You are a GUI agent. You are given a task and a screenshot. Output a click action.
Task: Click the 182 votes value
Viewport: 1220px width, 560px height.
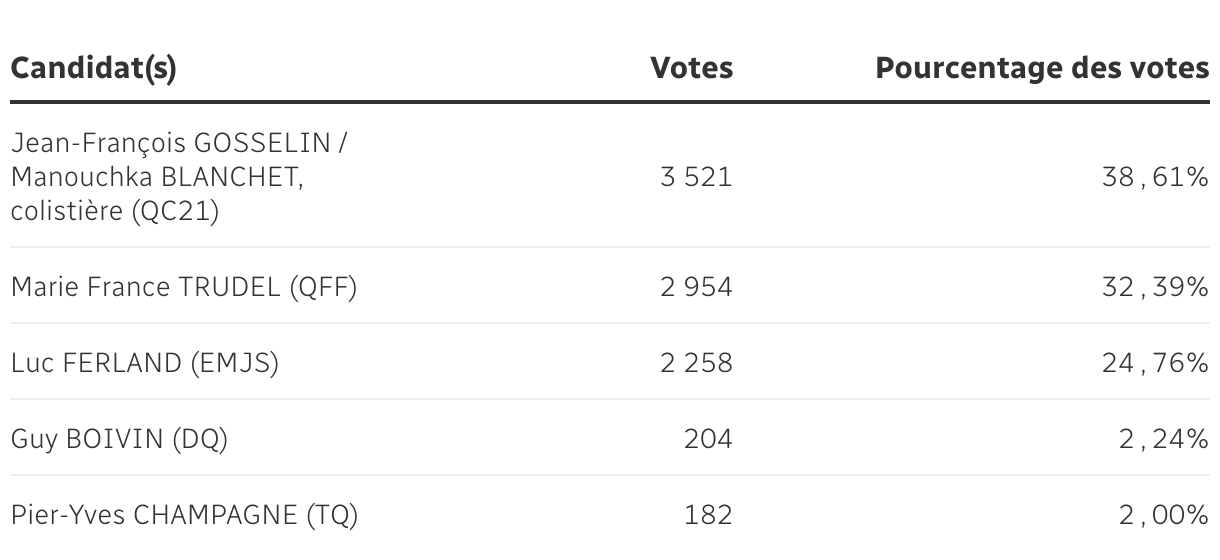pyautogui.click(x=708, y=515)
